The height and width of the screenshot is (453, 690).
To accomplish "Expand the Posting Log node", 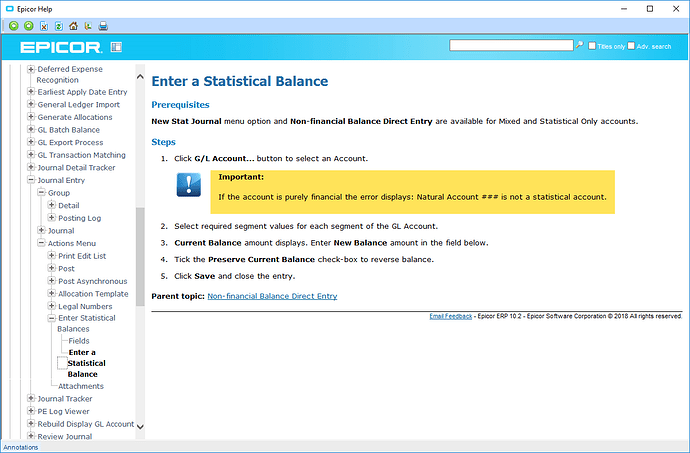I will coord(51,218).
